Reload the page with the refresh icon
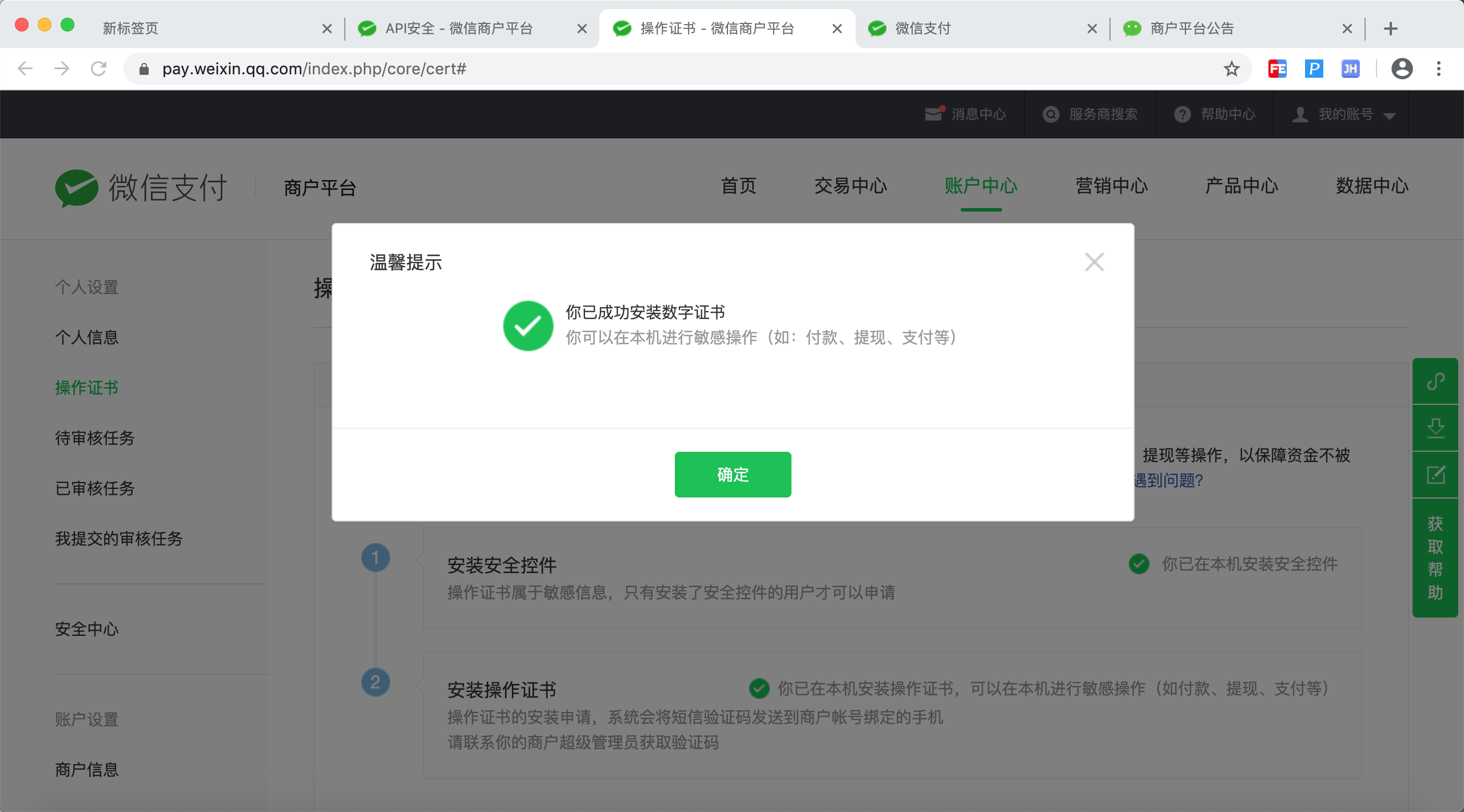This screenshot has width=1464, height=812. pos(99,69)
